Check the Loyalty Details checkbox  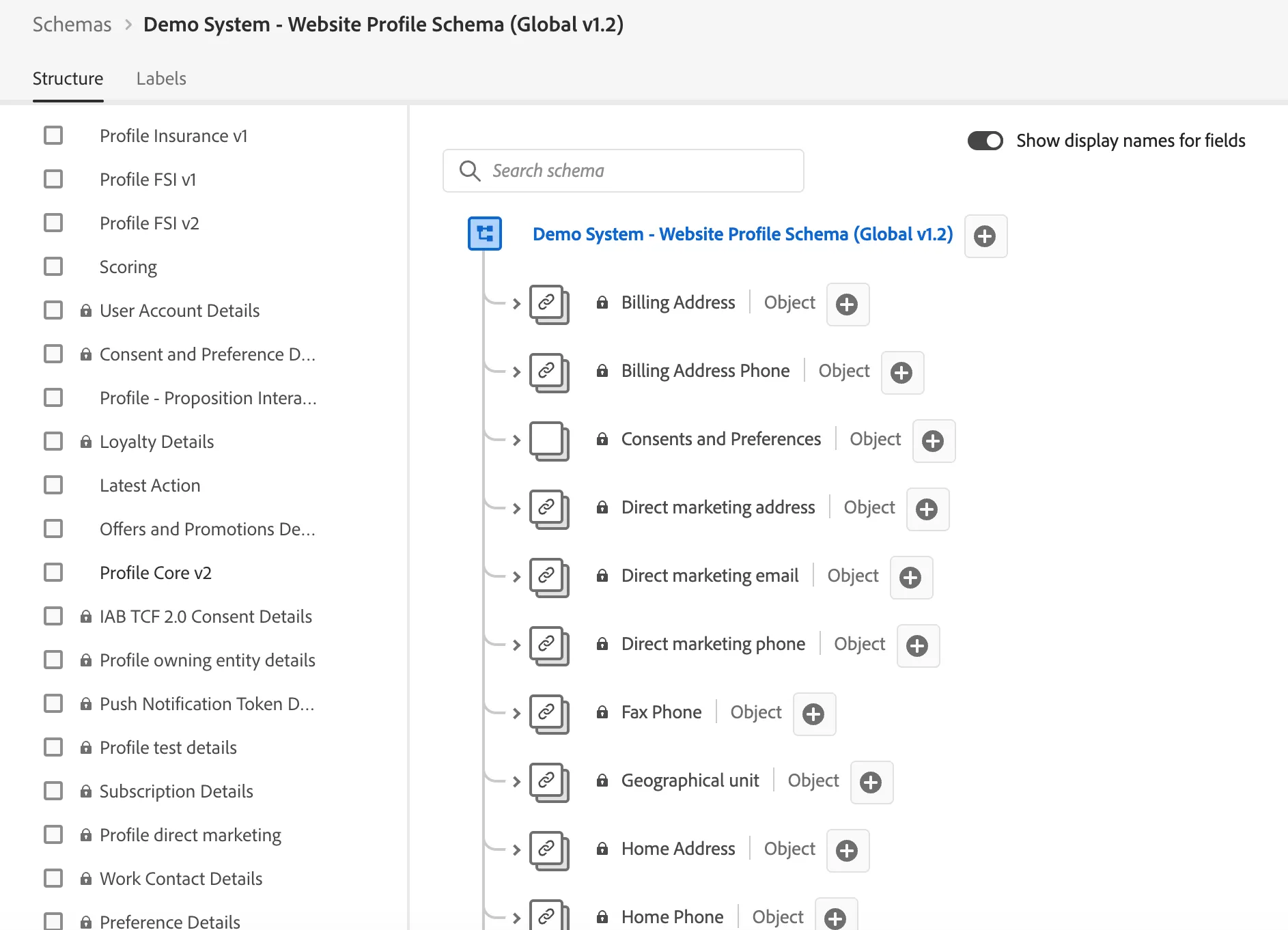[x=53, y=441]
